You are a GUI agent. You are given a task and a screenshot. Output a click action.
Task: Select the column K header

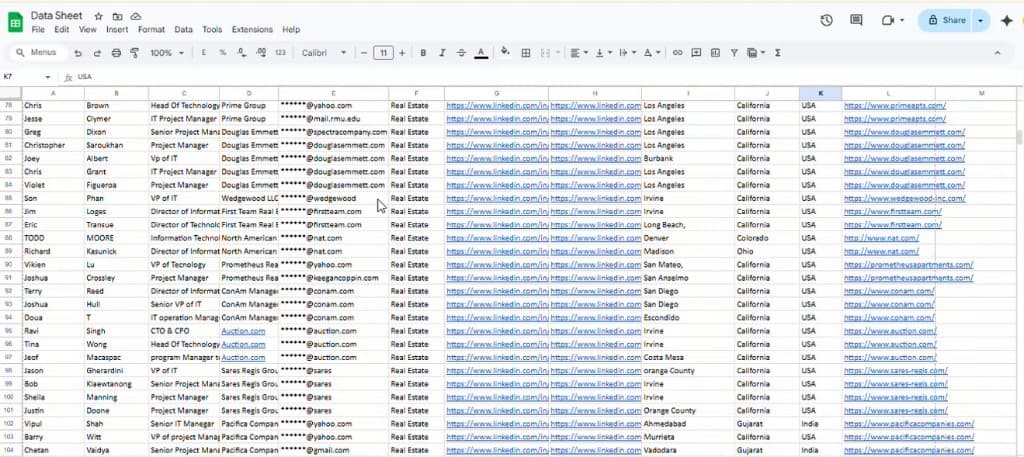tap(820, 93)
